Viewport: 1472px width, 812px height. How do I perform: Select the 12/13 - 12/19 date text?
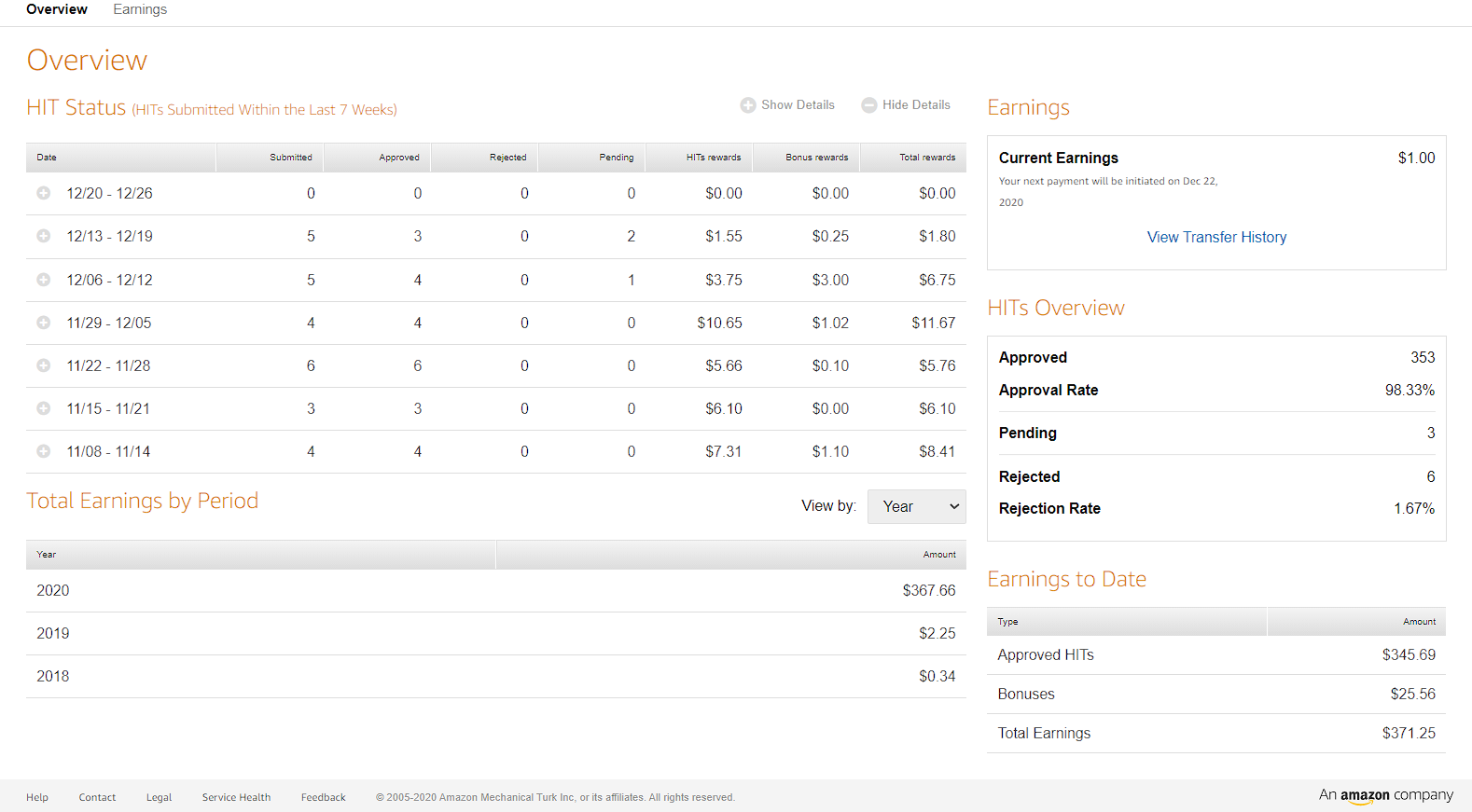click(x=109, y=236)
